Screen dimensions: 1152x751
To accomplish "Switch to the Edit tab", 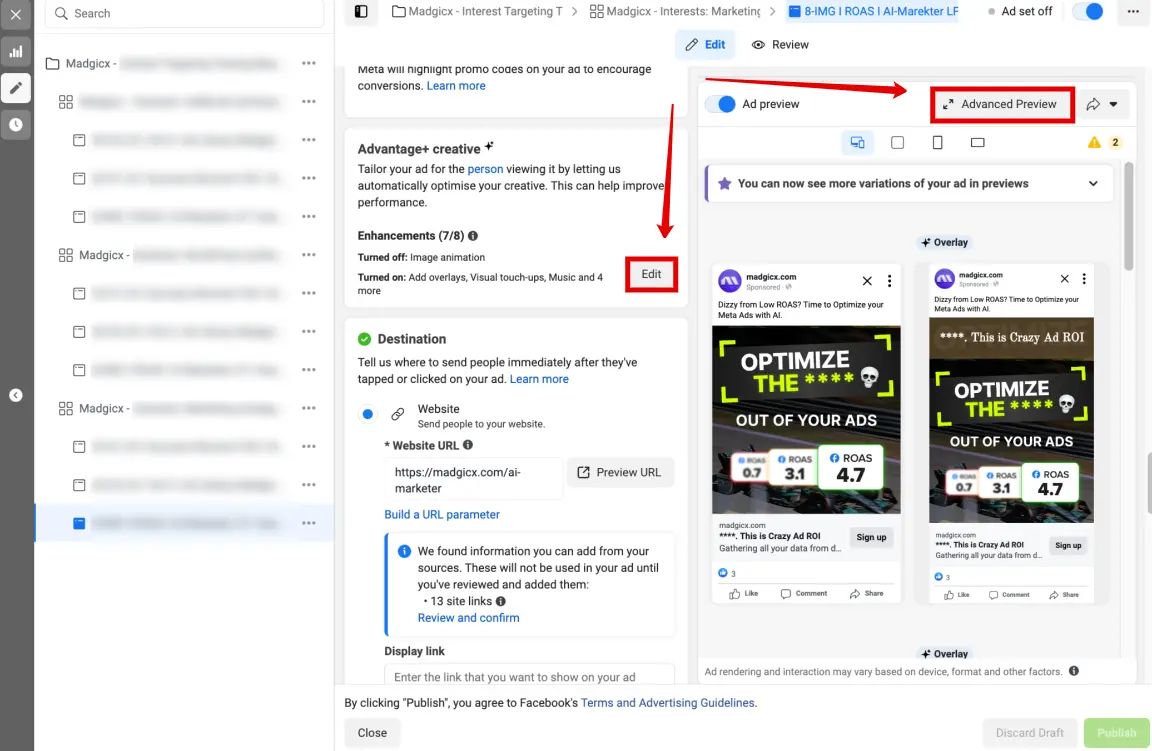I will [705, 45].
